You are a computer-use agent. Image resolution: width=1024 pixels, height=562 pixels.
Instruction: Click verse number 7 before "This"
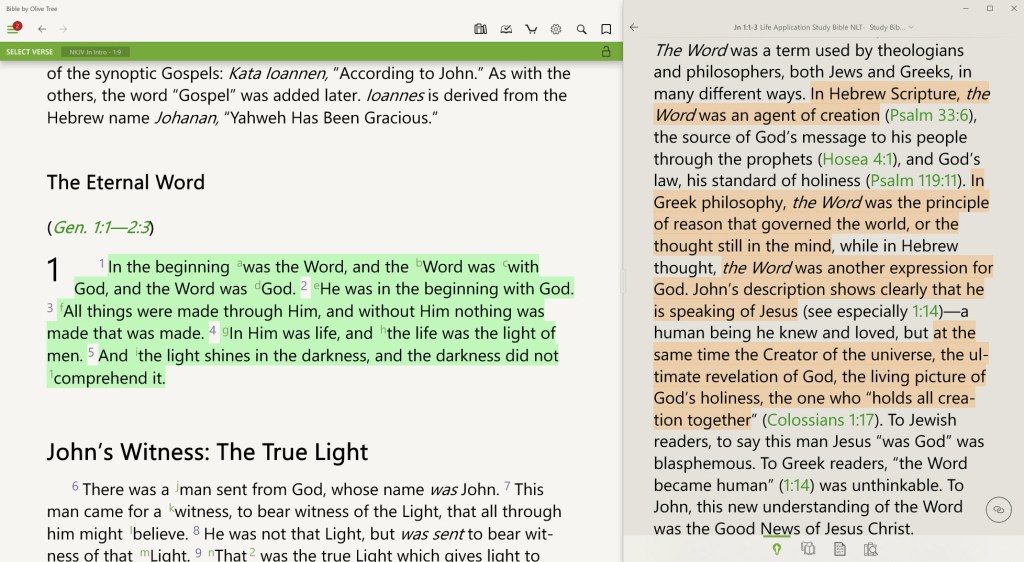pyautogui.click(x=507, y=486)
